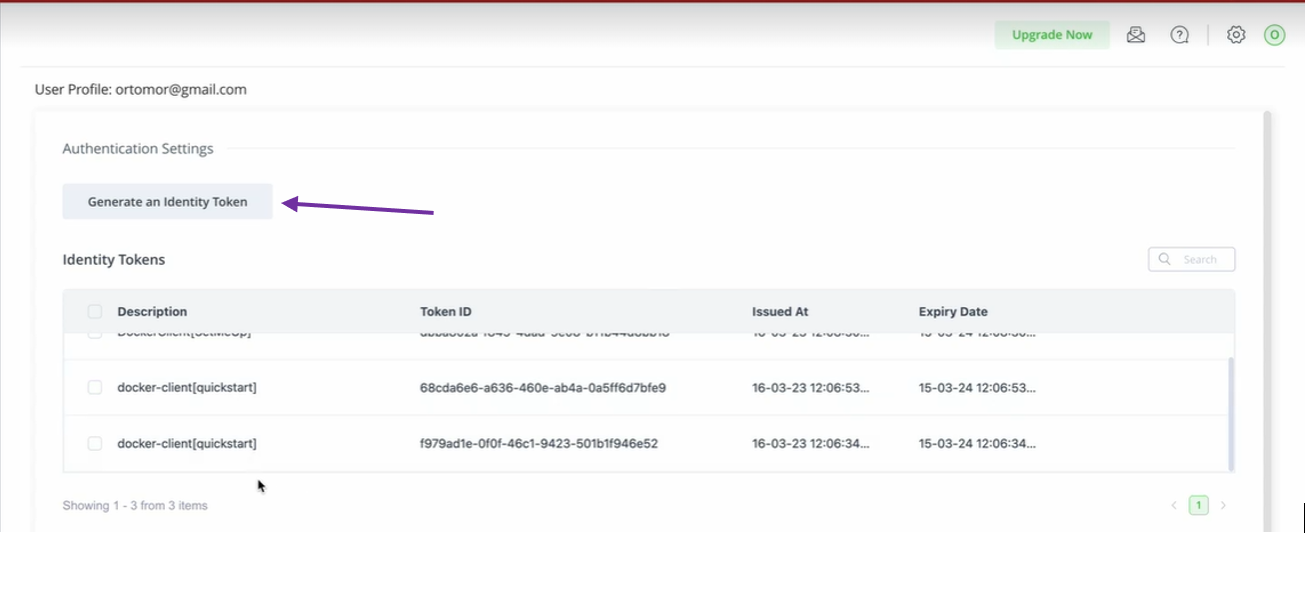Go to the next page arrow
This screenshot has width=1305, height=604.
point(1223,506)
